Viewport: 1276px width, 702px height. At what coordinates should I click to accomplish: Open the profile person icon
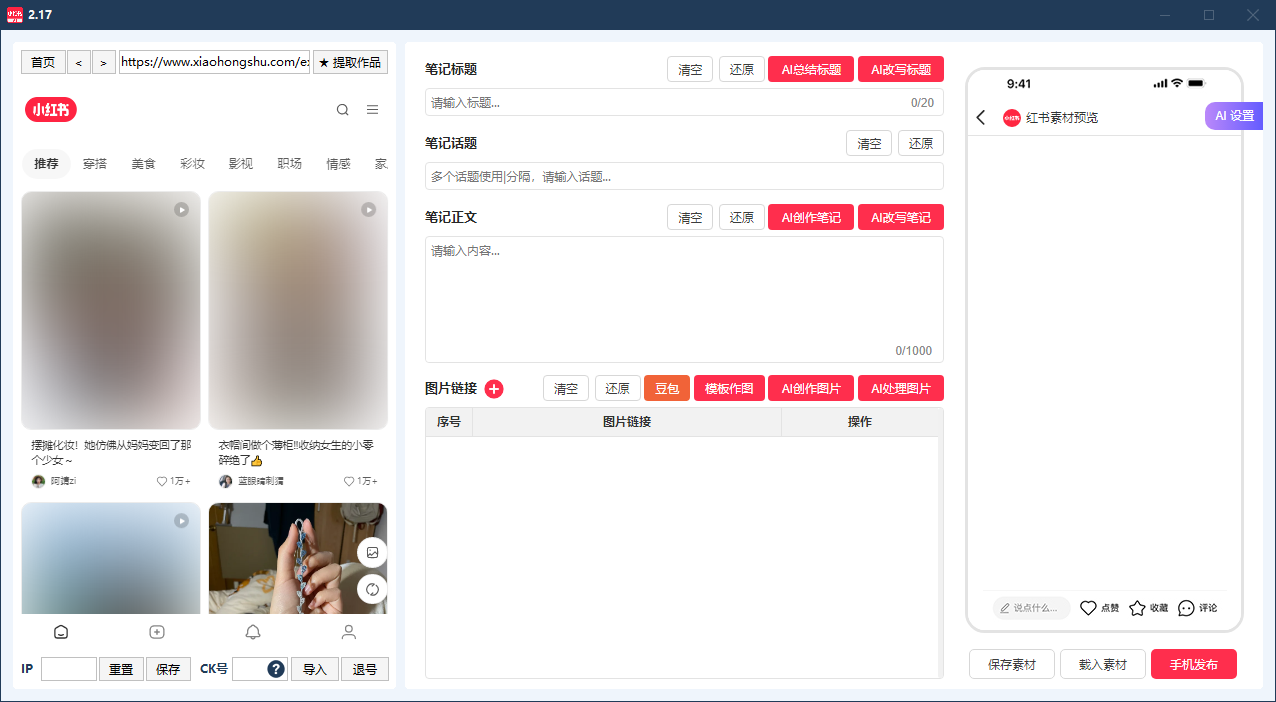[349, 631]
